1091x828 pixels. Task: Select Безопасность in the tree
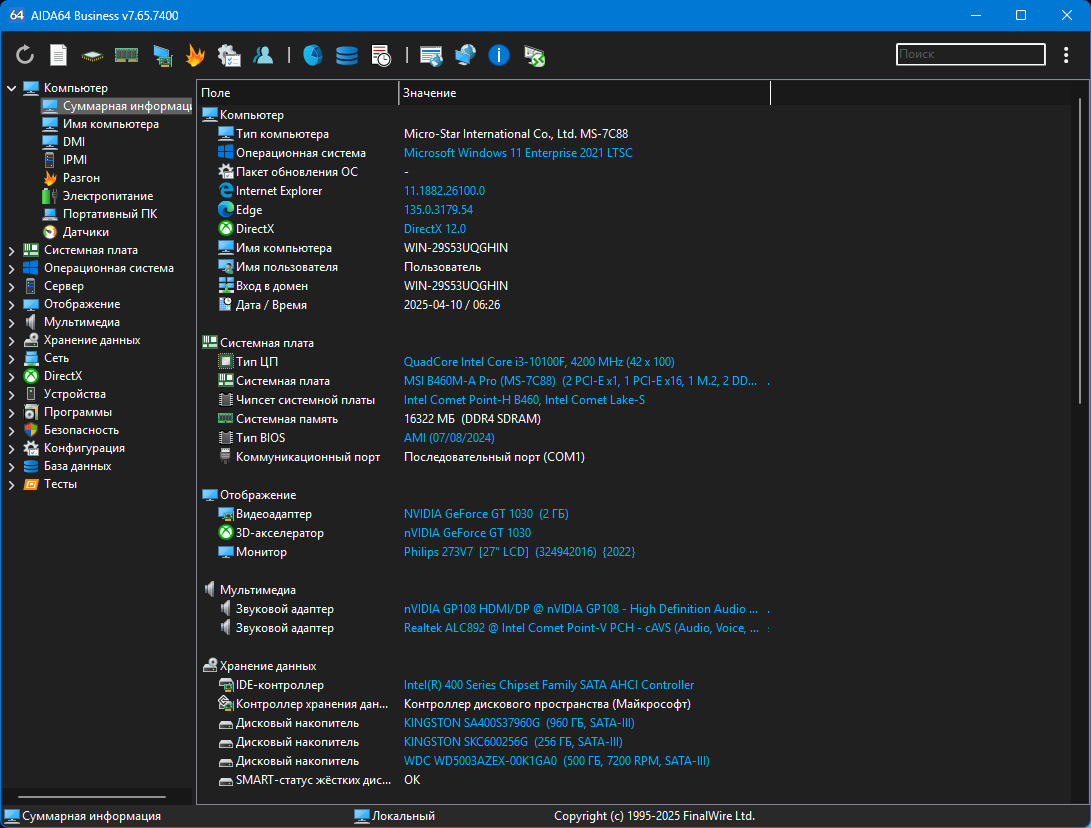click(x=81, y=430)
